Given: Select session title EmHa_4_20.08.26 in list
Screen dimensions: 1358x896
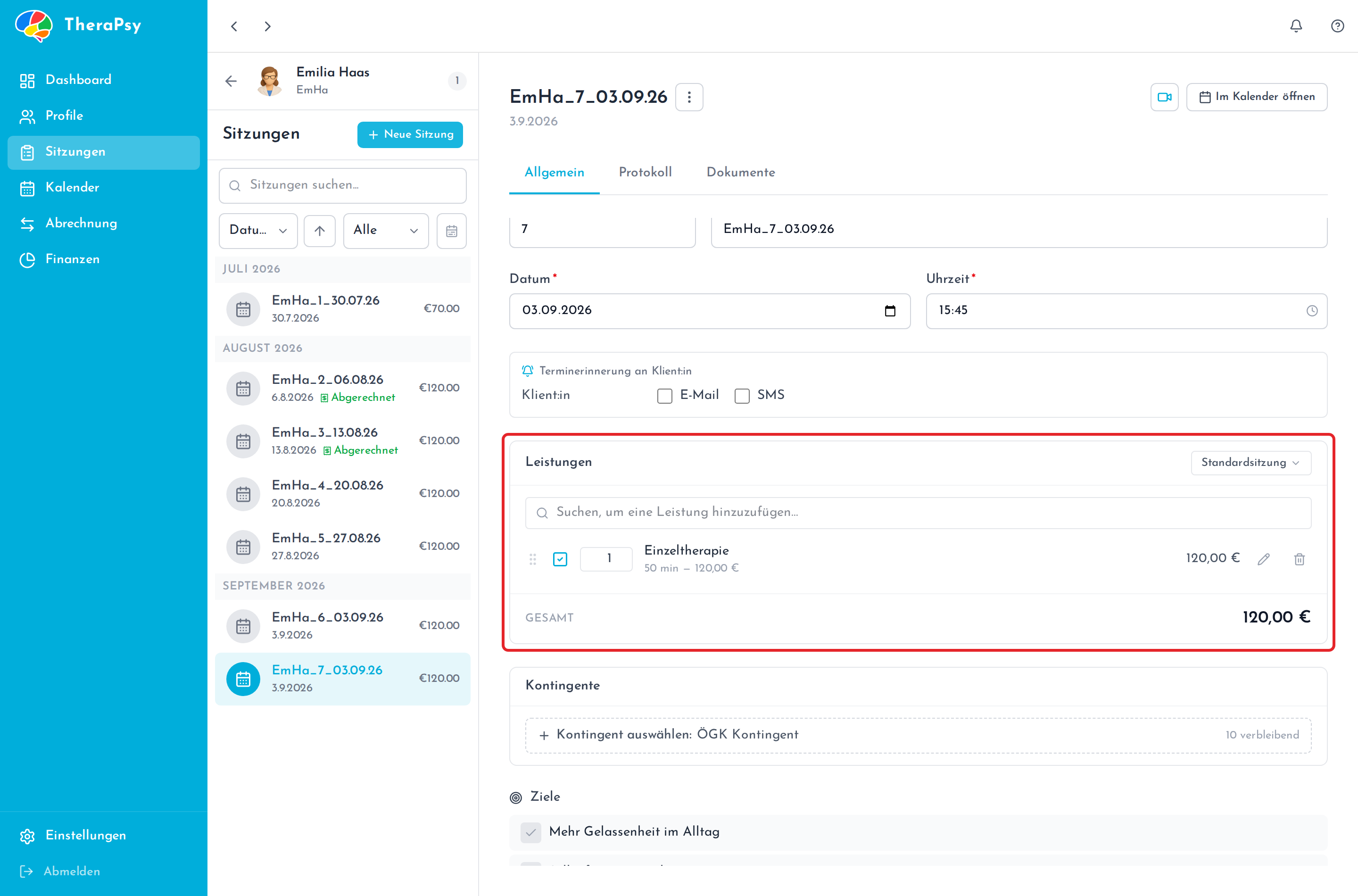Looking at the screenshot, I should tap(327, 486).
